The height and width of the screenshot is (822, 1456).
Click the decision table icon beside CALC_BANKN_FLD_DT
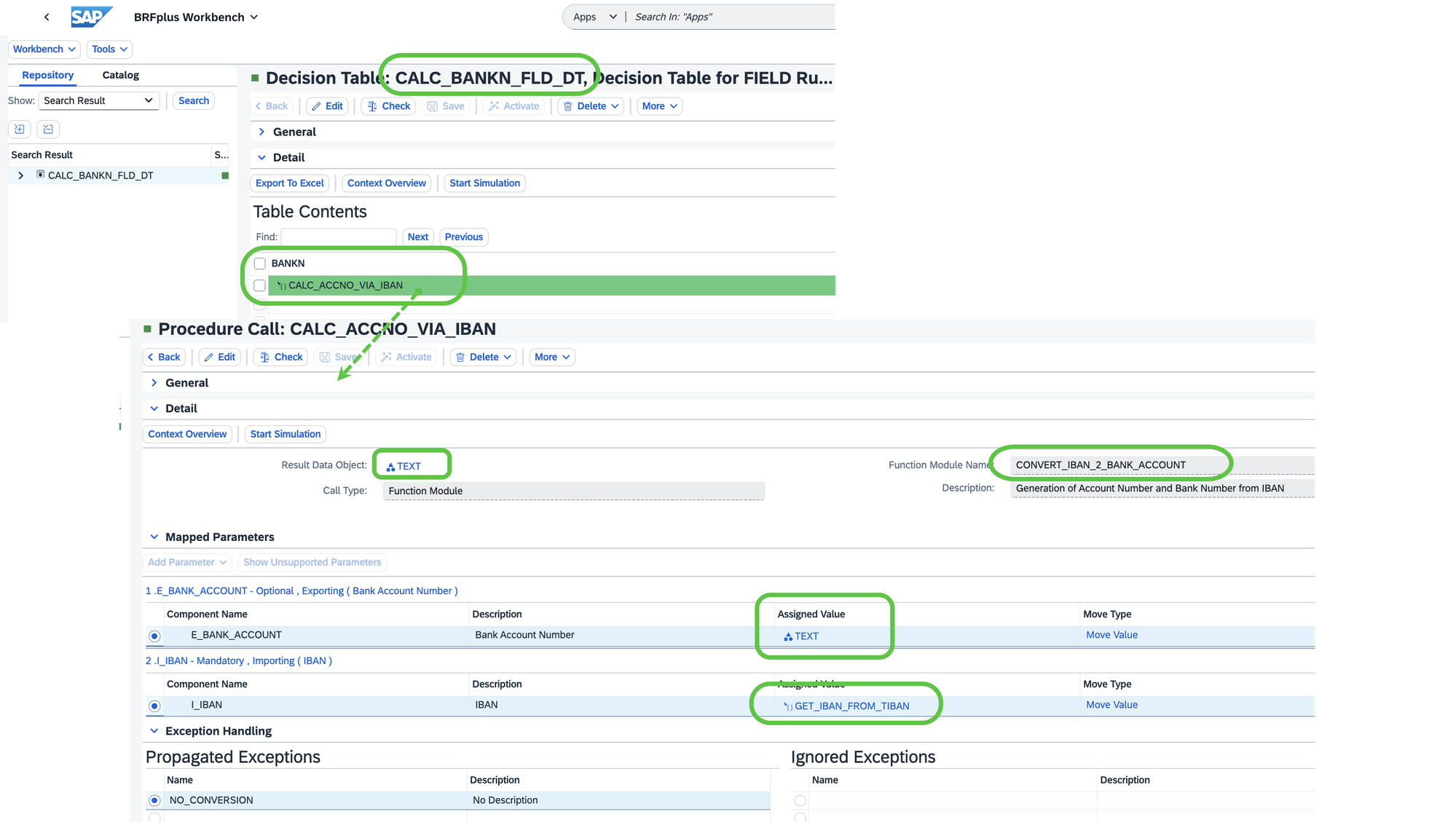click(41, 175)
